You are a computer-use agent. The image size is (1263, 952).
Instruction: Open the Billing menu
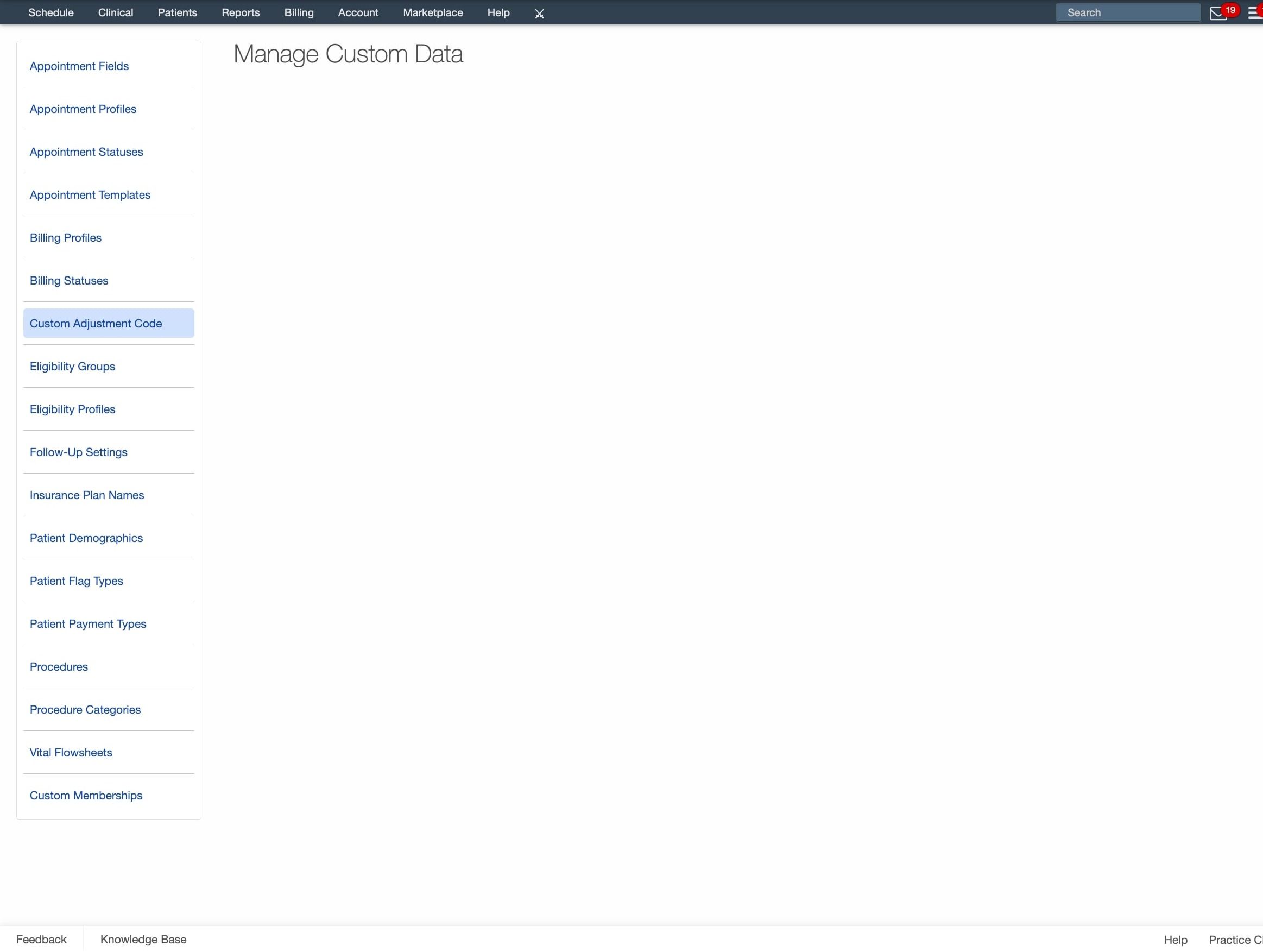(x=299, y=12)
